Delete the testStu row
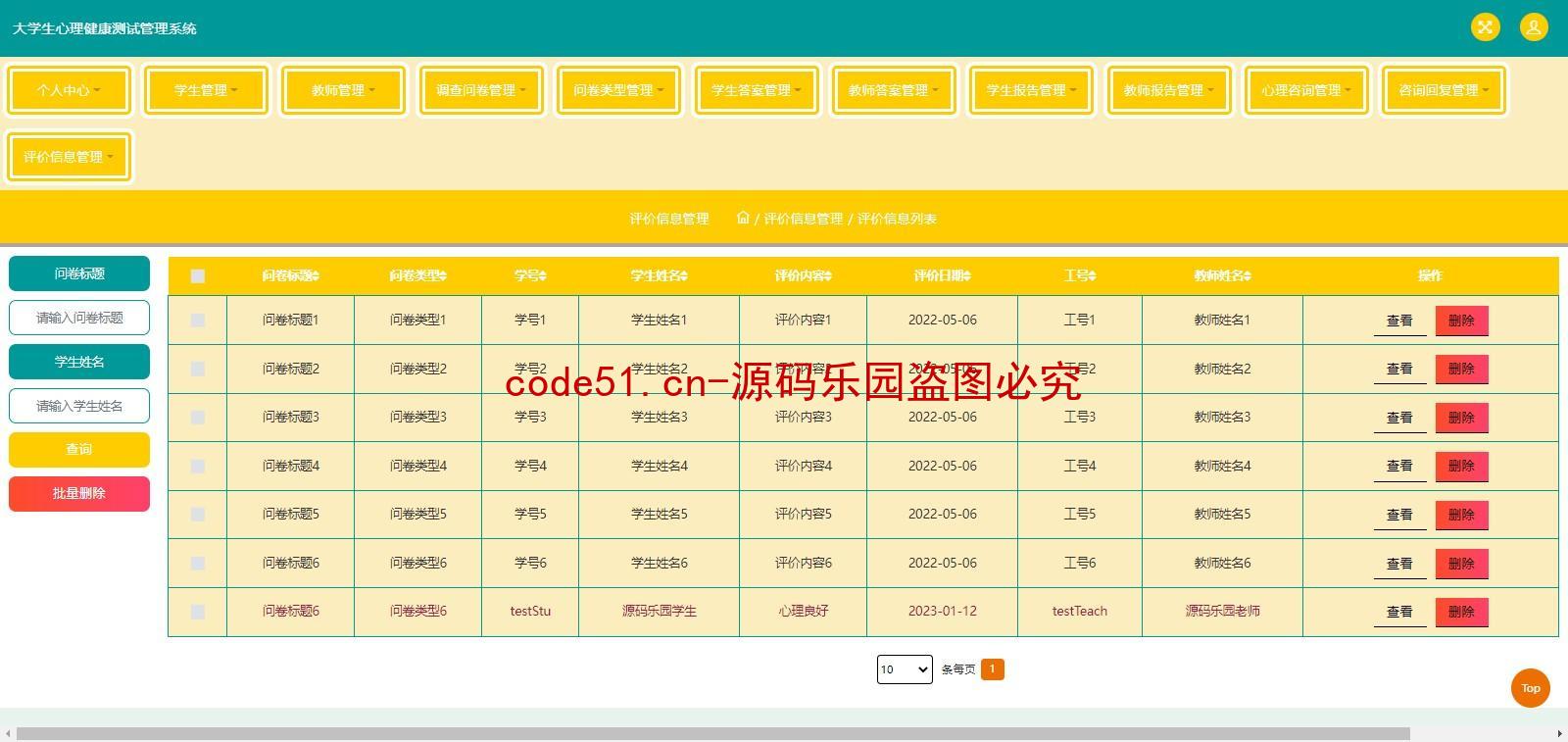 click(x=1462, y=612)
